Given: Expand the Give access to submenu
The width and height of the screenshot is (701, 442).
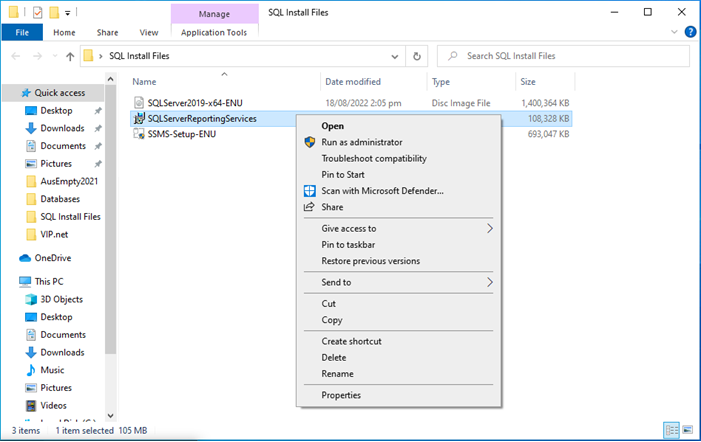Looking at the screenshot, I should coord(490,228).
